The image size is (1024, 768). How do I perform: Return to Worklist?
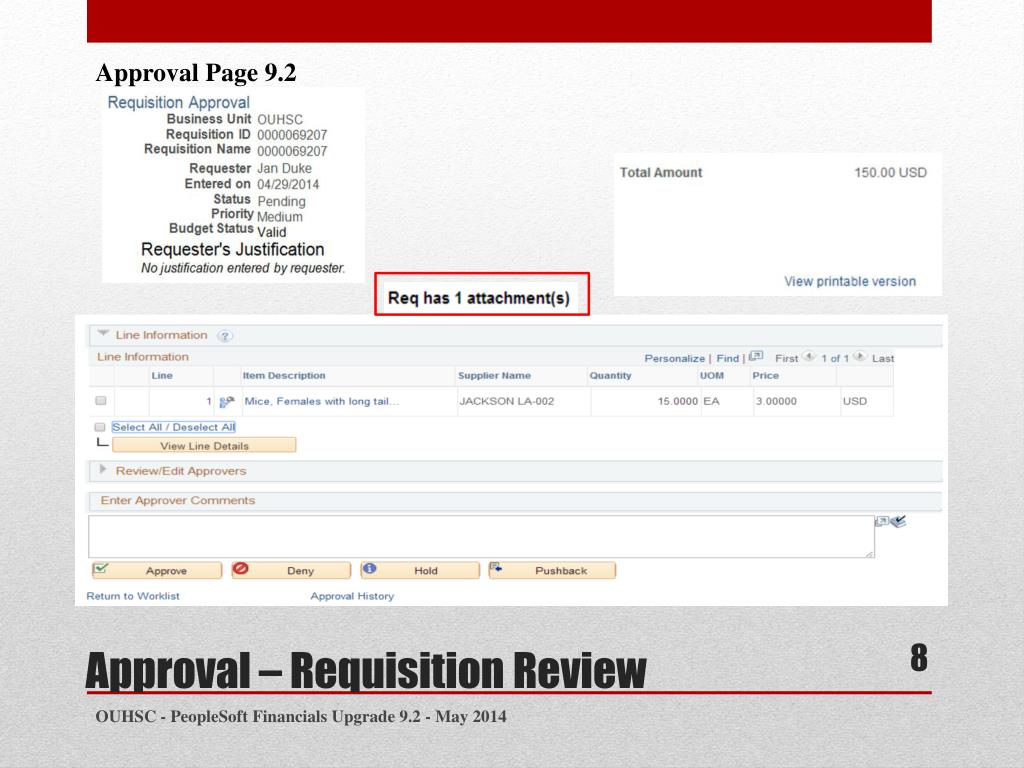(133, 596)
